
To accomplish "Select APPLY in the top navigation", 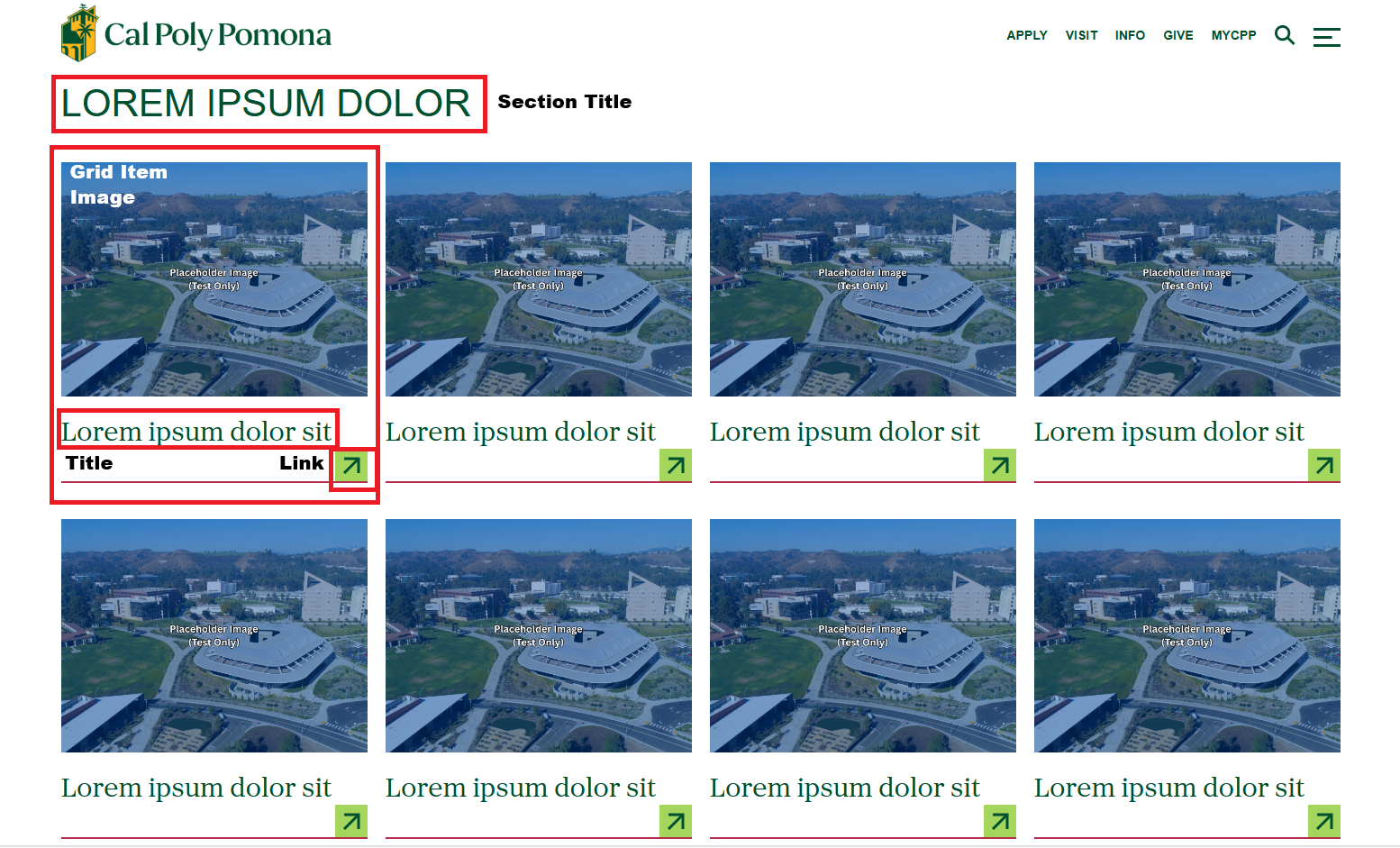I will (1026, 35).
